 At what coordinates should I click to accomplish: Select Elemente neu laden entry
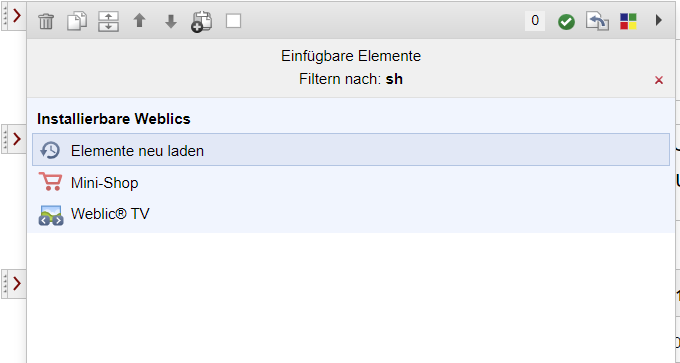(x=351, y=150)
